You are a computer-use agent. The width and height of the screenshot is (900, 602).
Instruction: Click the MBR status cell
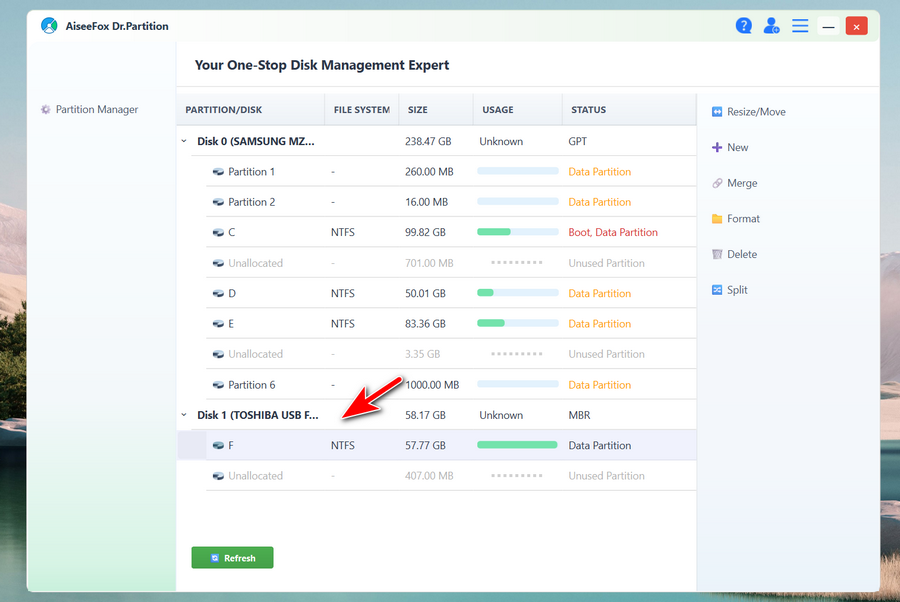(x=579, y=415)
